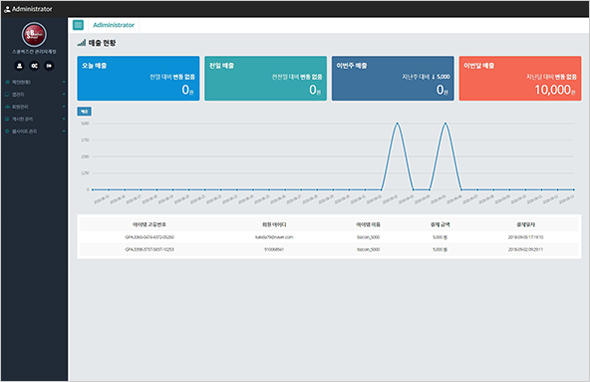Click the logout round icon under avatar

point(49,66)
